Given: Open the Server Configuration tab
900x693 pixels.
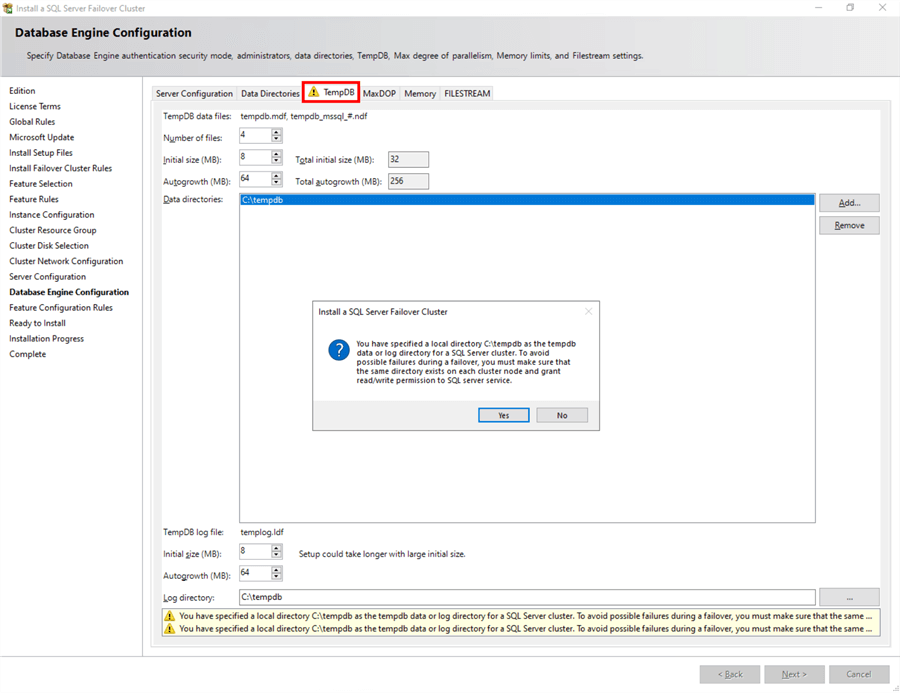Looking at the screenshot, I should click(194, 94).
